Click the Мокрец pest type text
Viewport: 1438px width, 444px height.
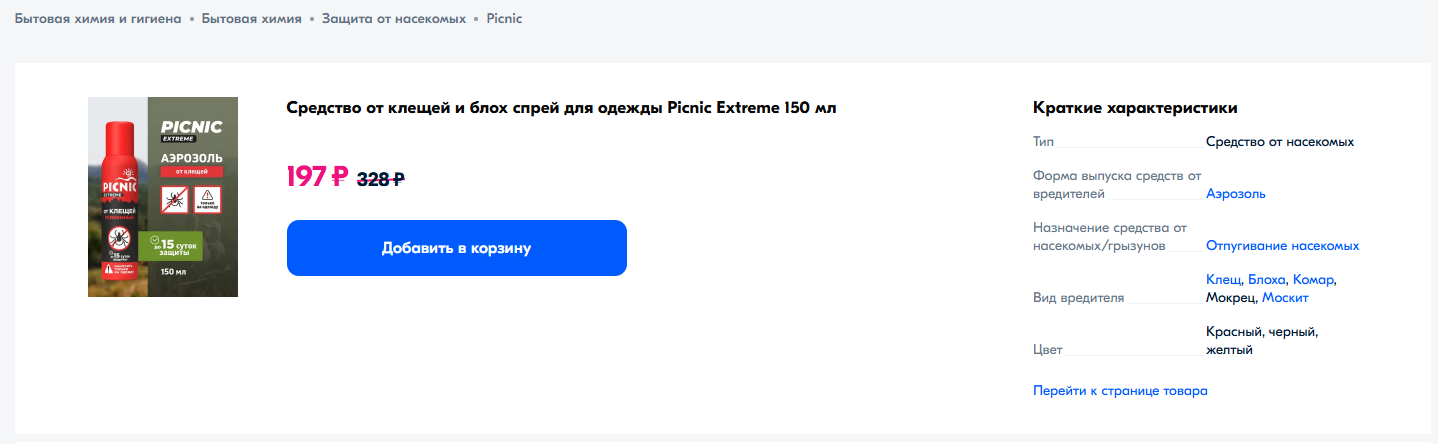tap(1231, 298)
